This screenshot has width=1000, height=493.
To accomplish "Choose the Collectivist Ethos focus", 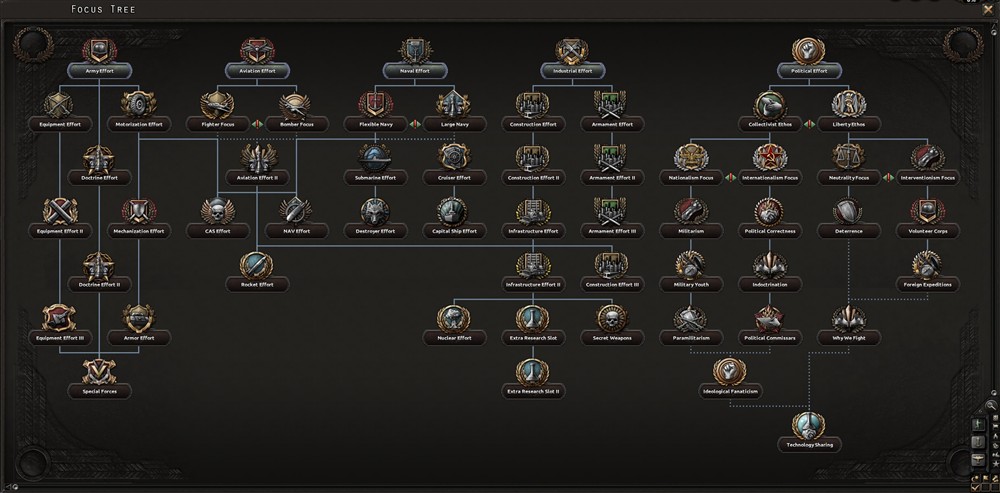I will [x=770, y=104].
